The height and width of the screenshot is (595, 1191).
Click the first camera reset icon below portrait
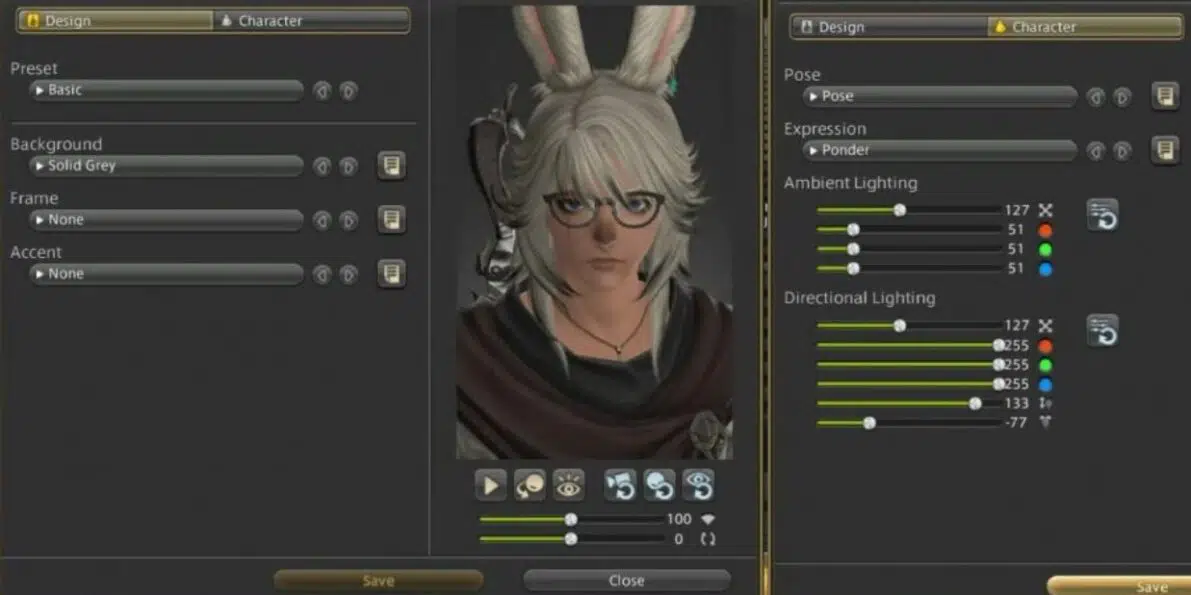tap(620, 485)
